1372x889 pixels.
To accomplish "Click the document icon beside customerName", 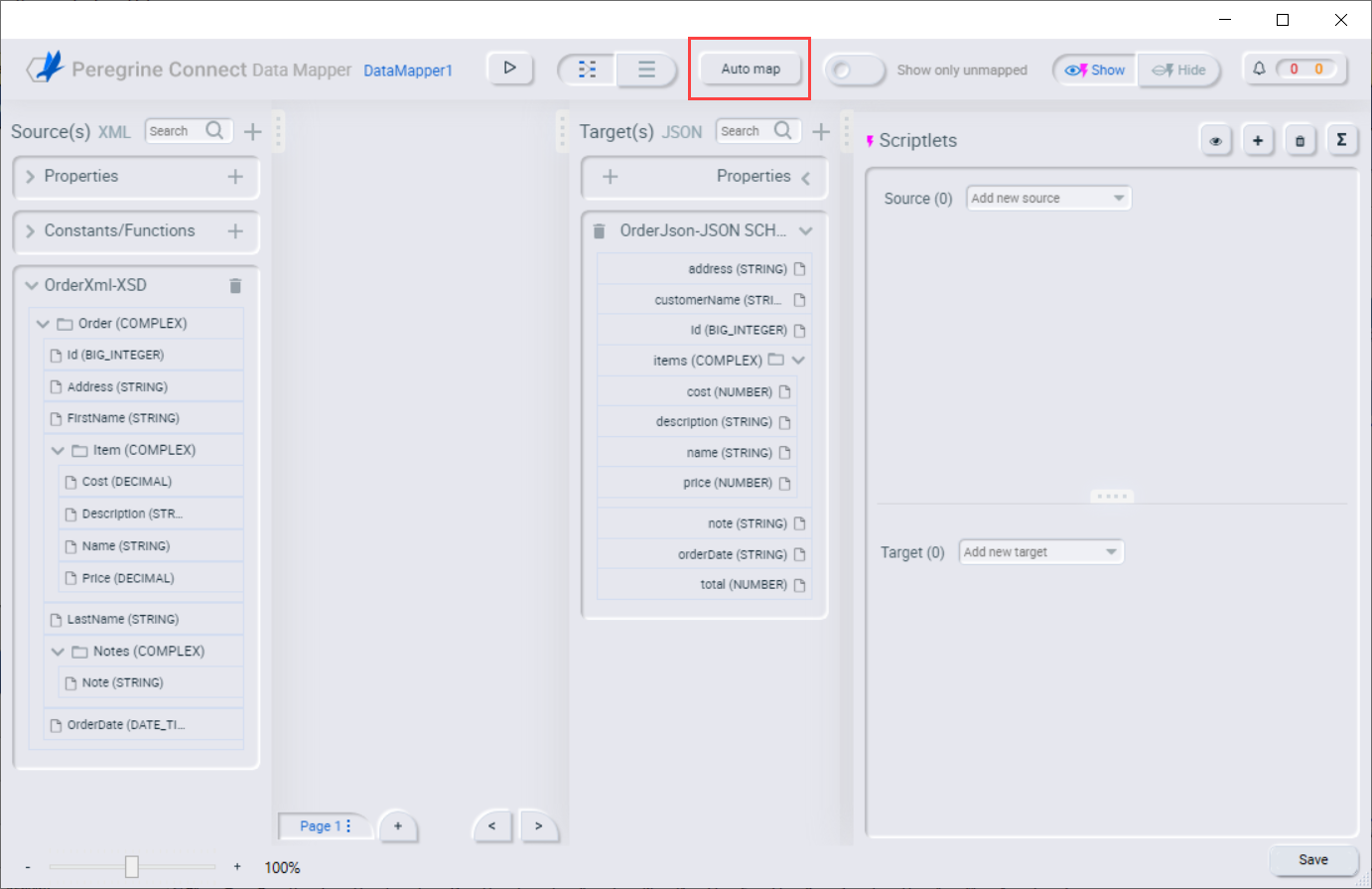I will (x=800, y=300).
